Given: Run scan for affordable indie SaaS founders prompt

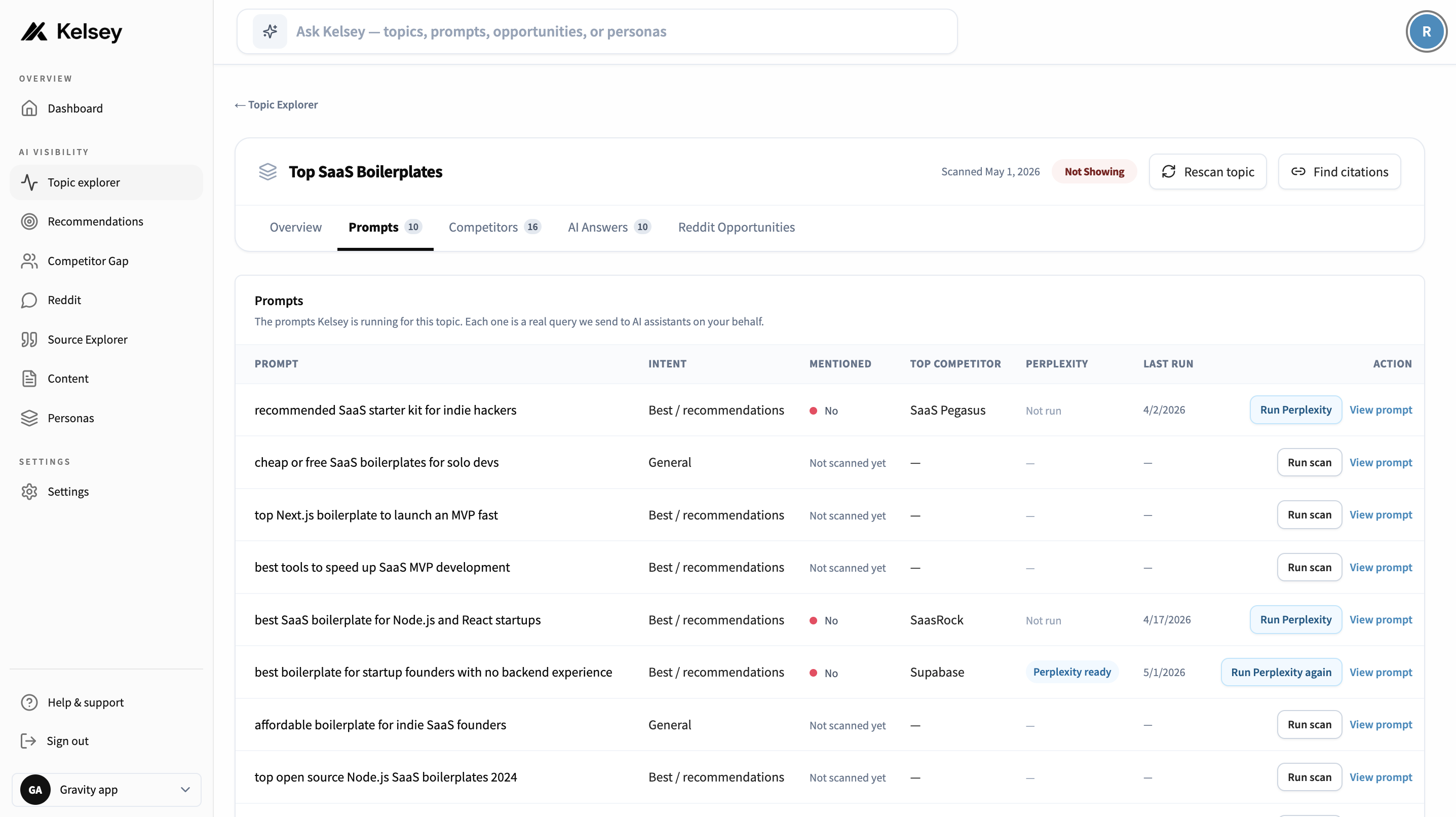Looking at the screenshot, I should point(1309,724).
